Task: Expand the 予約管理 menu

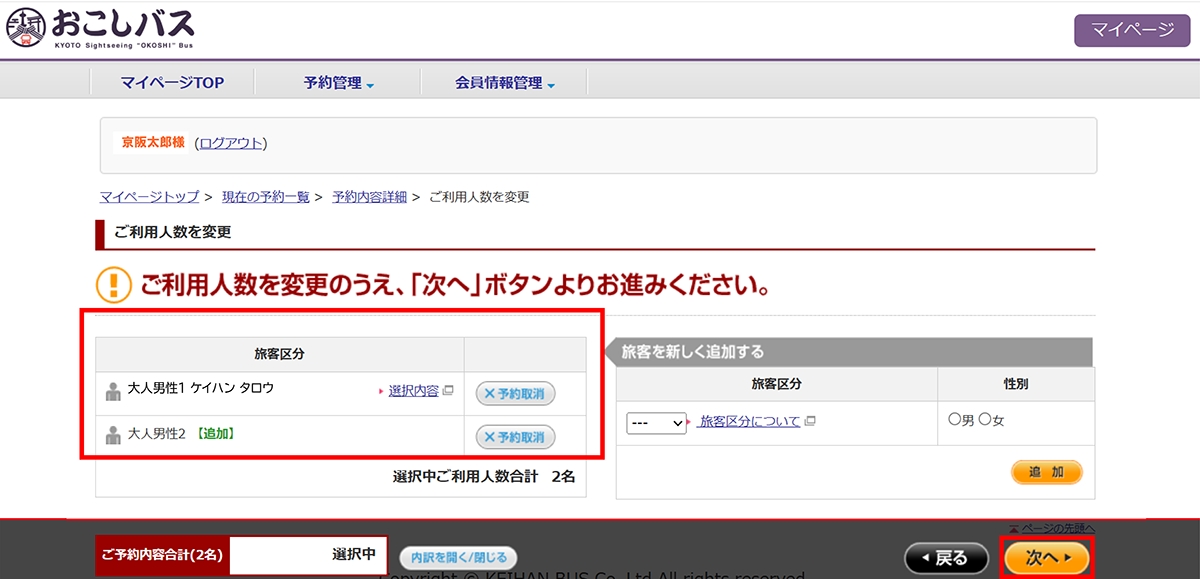Action: 339,83
